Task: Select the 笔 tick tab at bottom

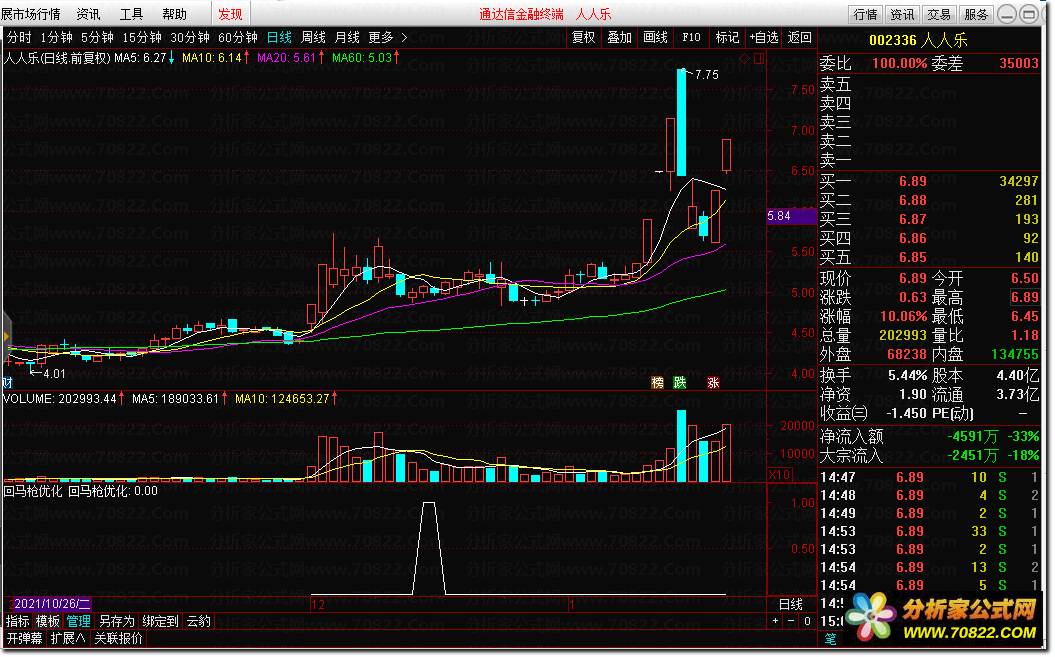Action: [831, 638]
